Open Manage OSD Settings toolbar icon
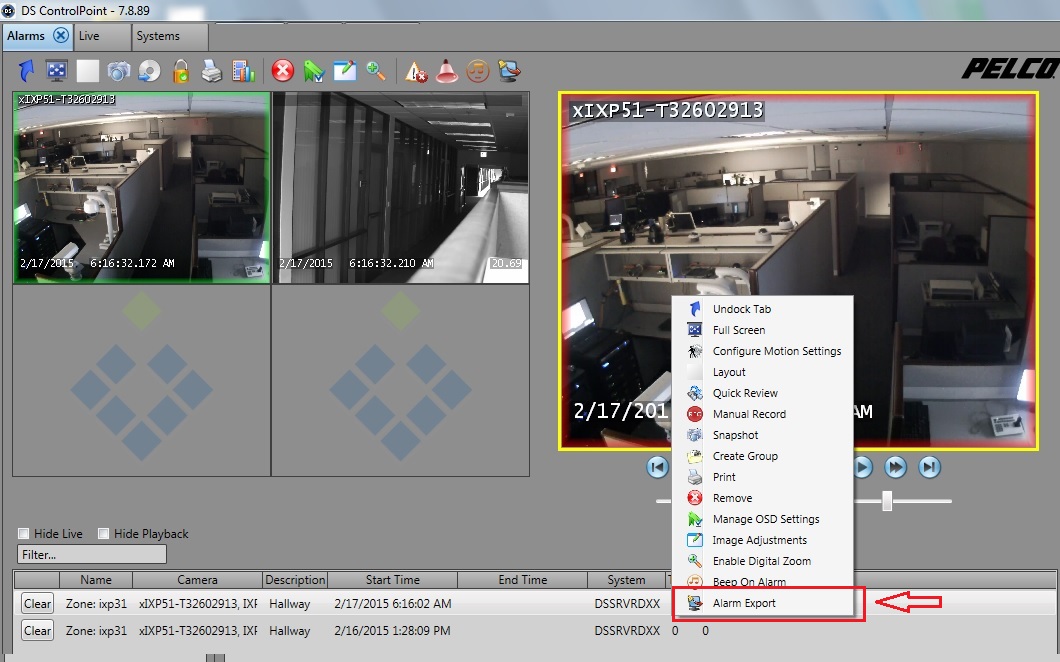This screenshot has width=1060, height=662. 314,70
